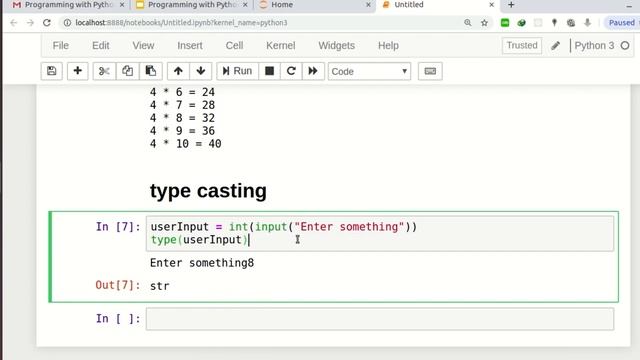The image size is (640, 360).
Task: Insert cell below with plus icon
Action: click(78, 71)
